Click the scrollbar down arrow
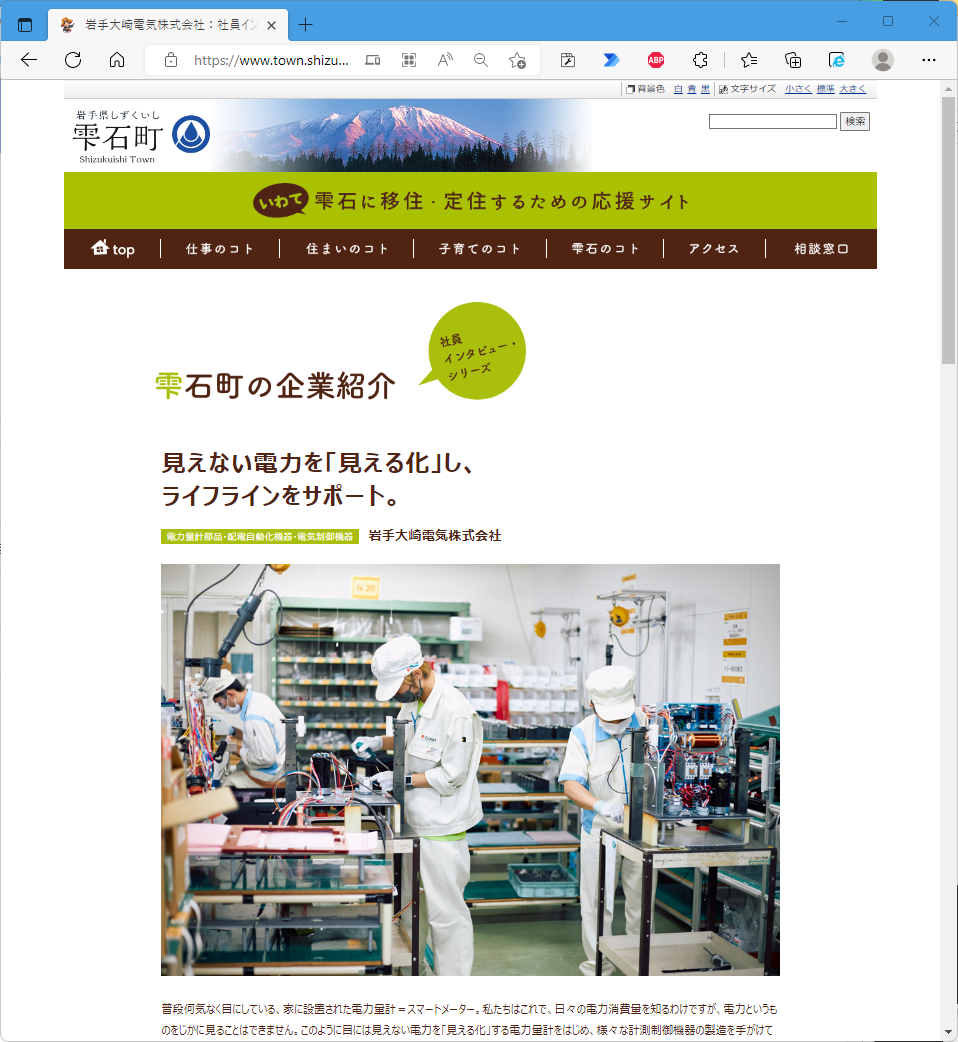 click(x=949, y=1033)
